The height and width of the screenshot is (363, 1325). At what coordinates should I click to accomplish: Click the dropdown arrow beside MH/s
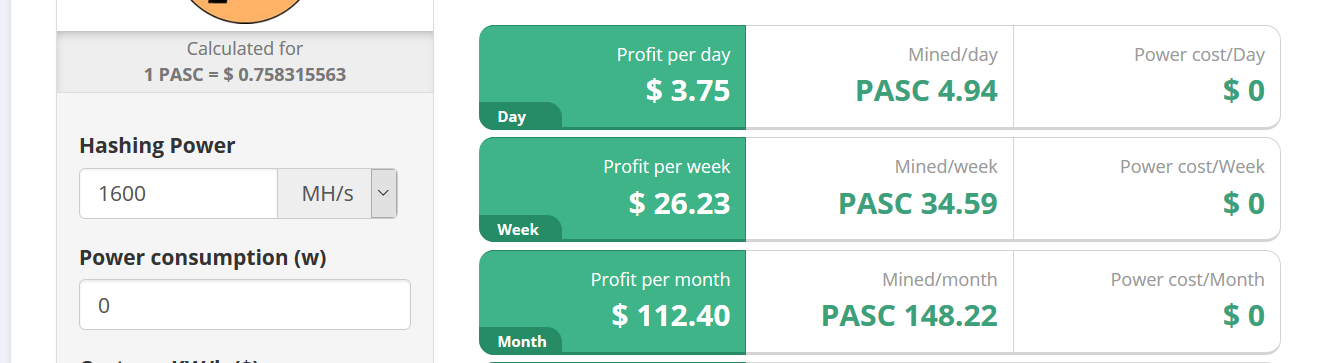(384, 194)
